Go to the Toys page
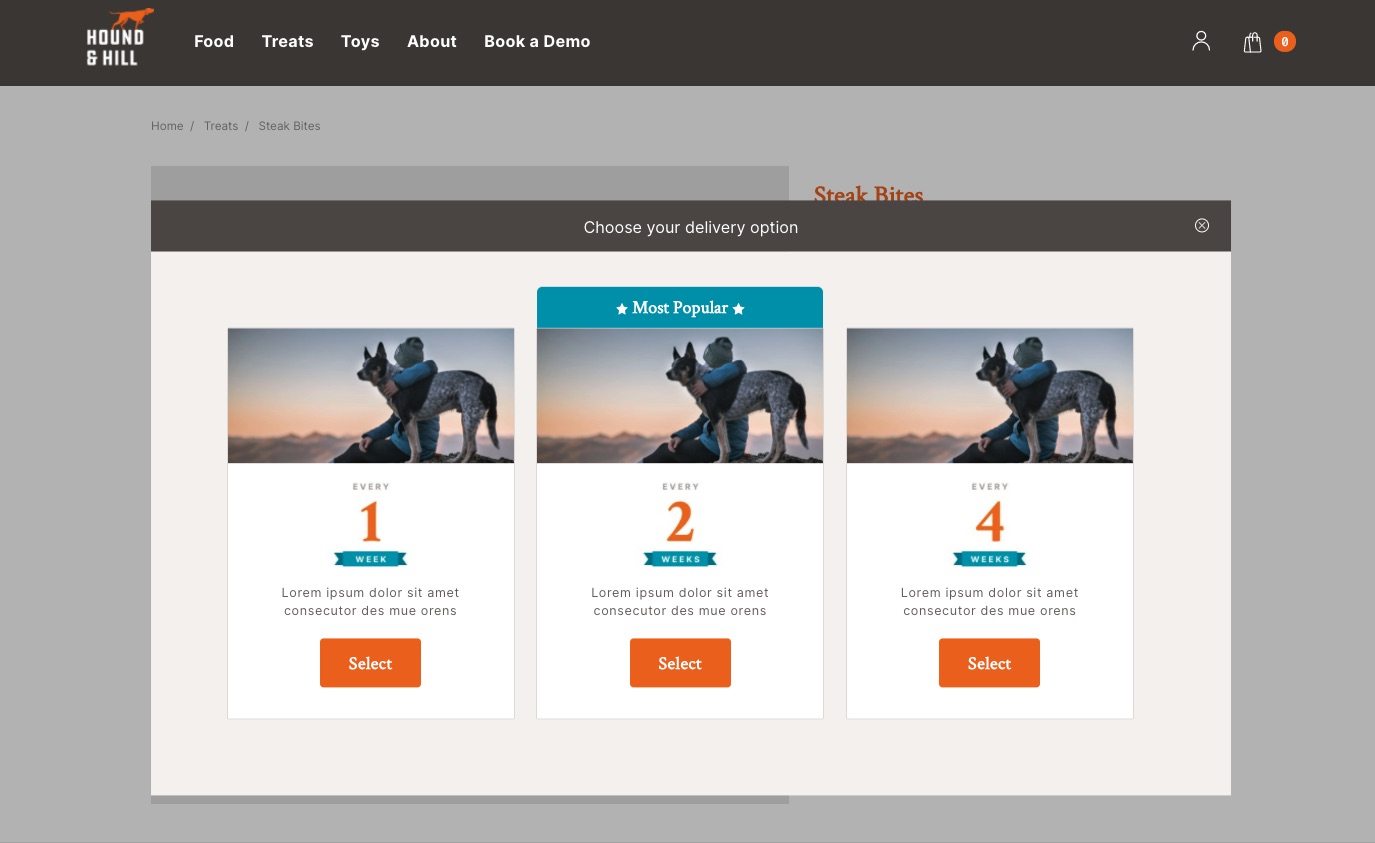This screenshot has width=1375, height=843. coord(360,41)
